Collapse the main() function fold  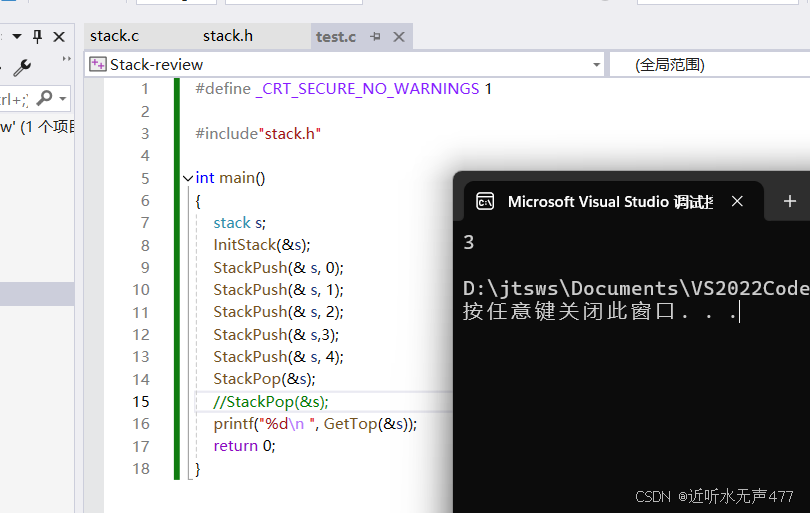pos(188,179)
